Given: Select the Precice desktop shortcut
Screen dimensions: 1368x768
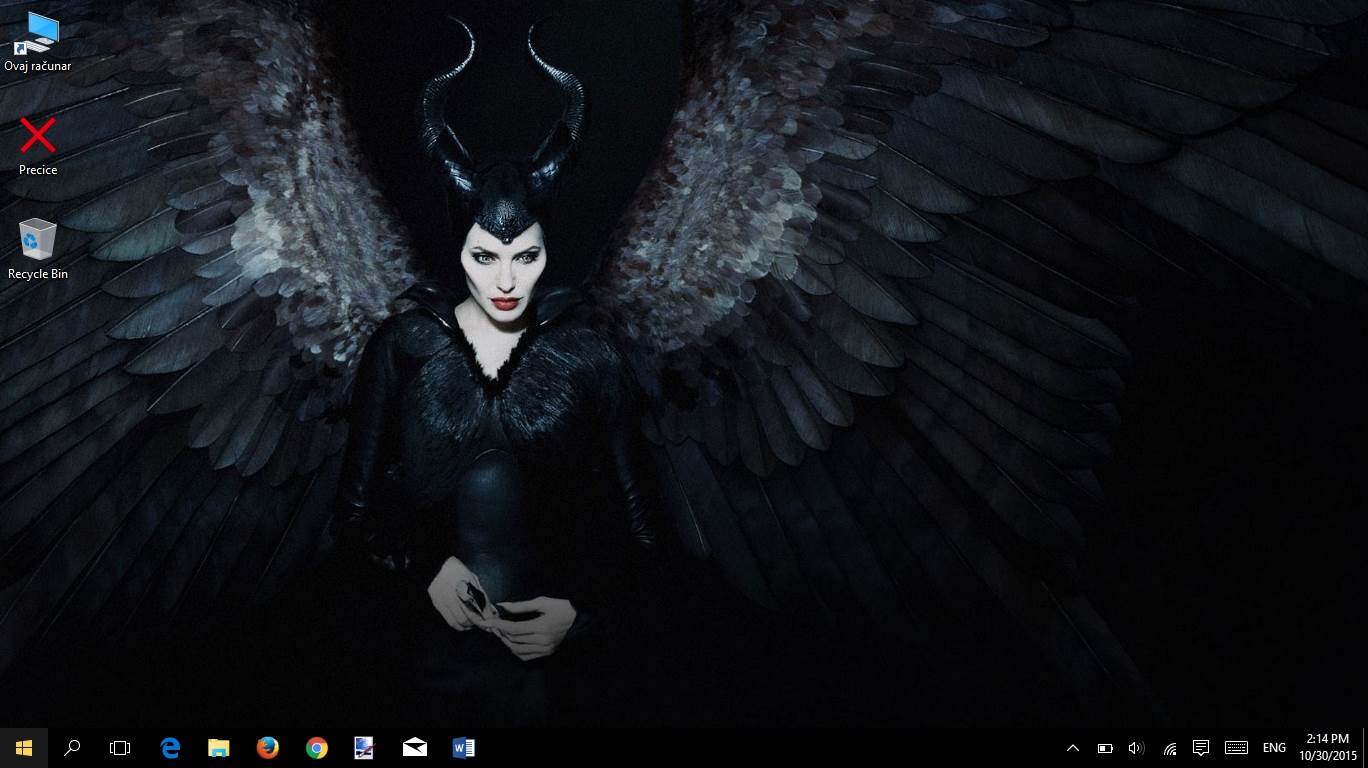Looking at the screenshot, I should pyautogui.click(x=38, y=146).
